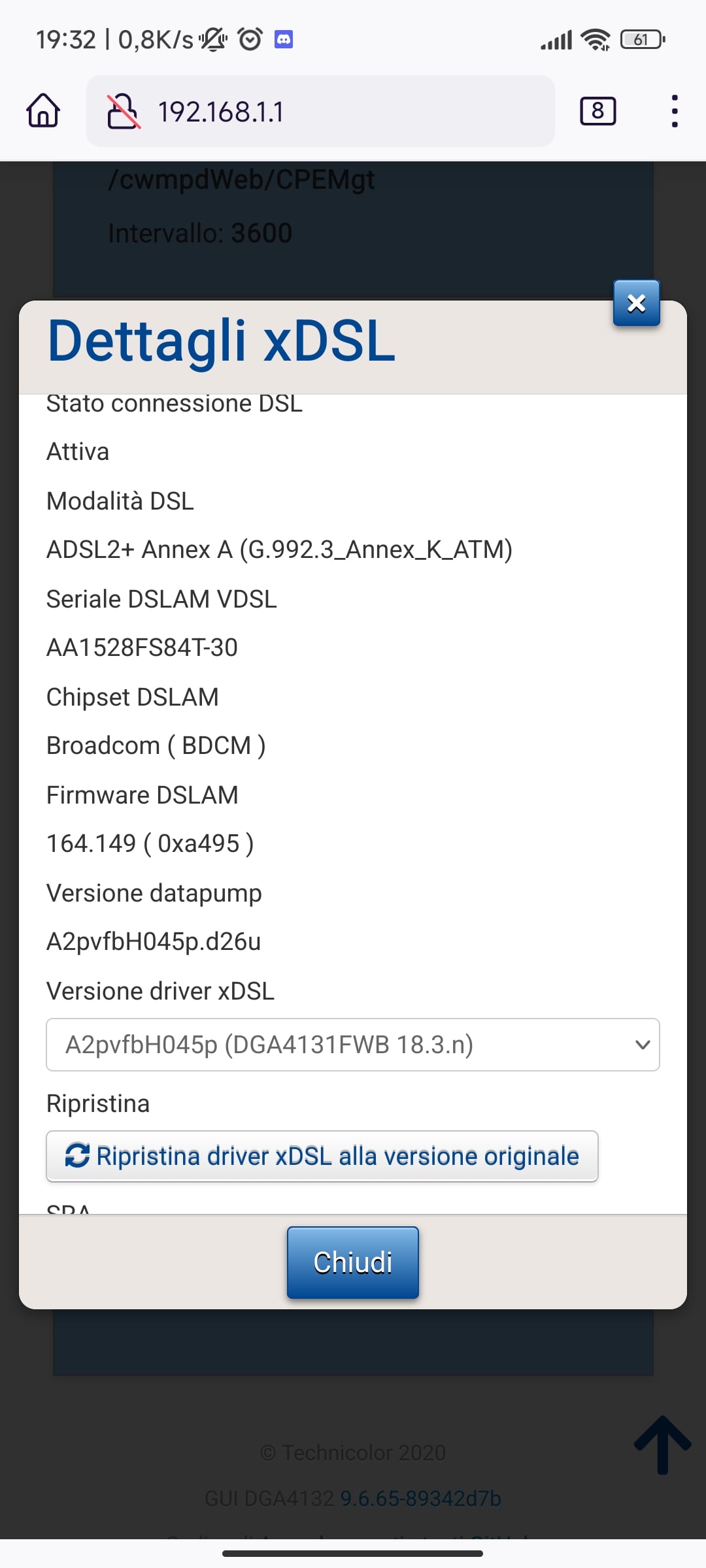The width and height of the screenshot is (706, 1568).
Task: Tap the Discord notification icon in status bar
Action: (x=283, y=40)
